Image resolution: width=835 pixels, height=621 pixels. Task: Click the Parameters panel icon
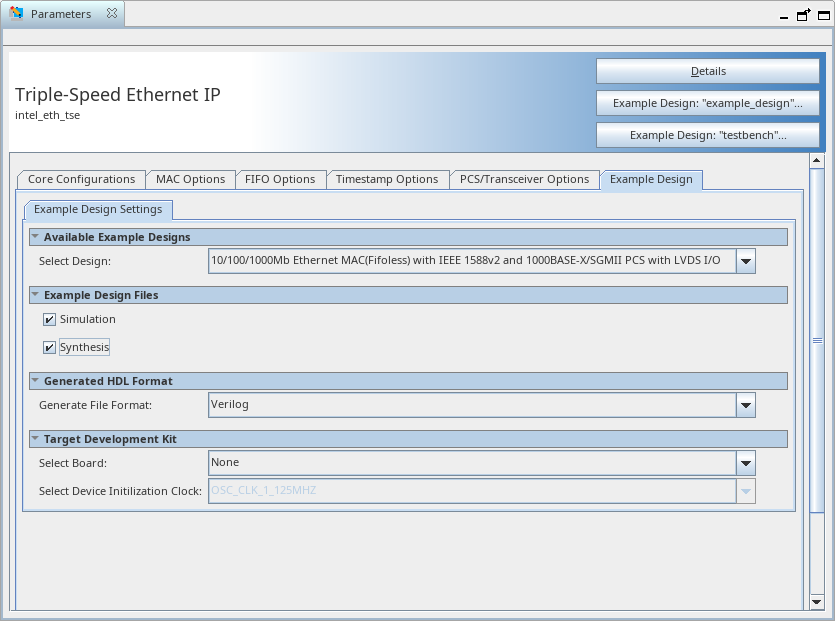(x=17, y=13)
